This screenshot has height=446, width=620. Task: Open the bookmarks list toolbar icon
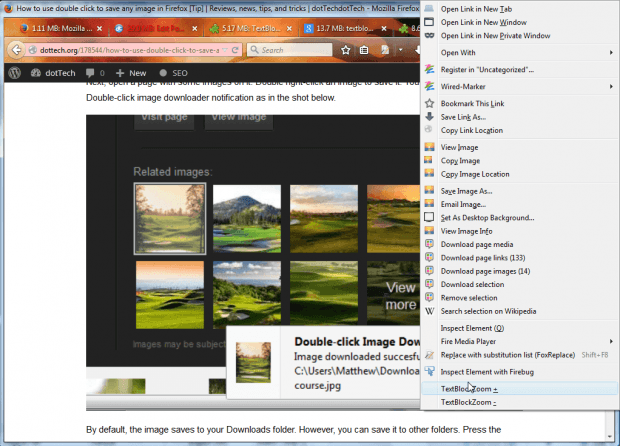click(x=364, y=50)
